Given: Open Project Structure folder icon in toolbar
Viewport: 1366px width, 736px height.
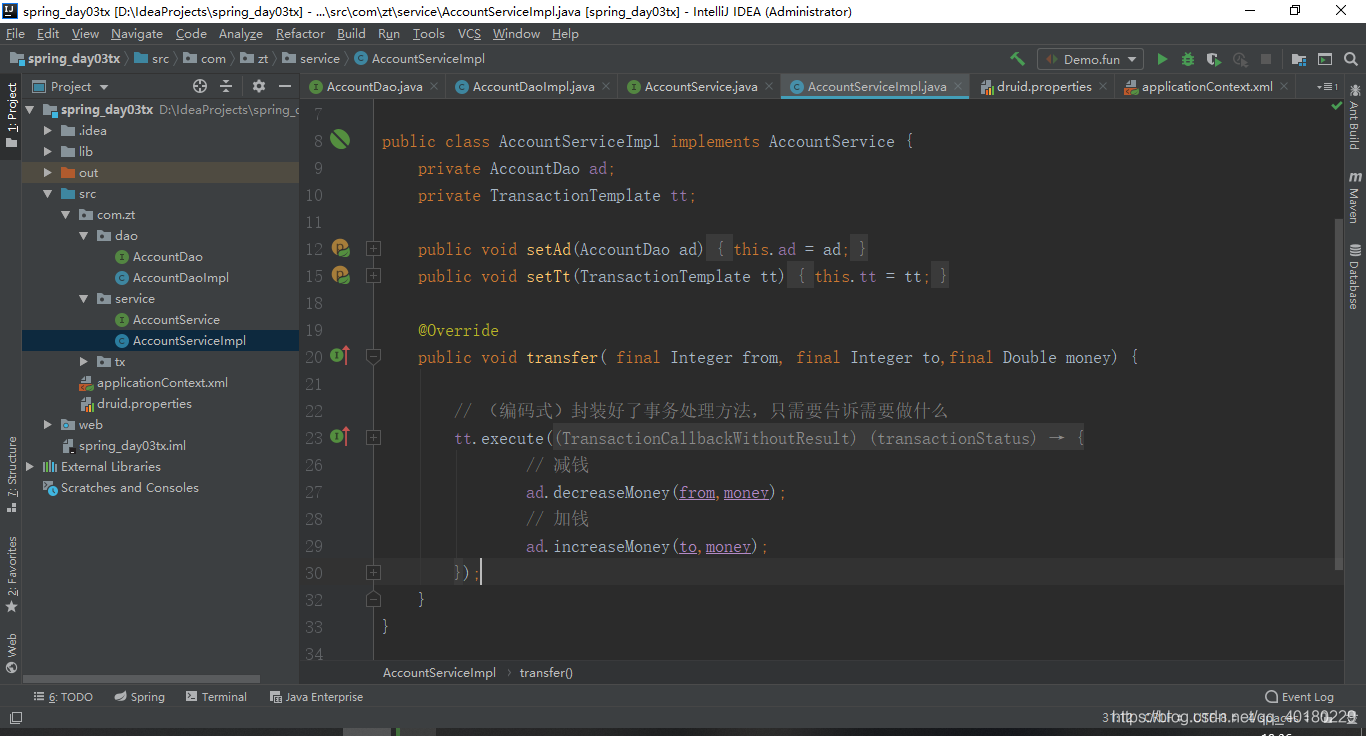Looking at the screenshot, I should [x=1299, y=59].
